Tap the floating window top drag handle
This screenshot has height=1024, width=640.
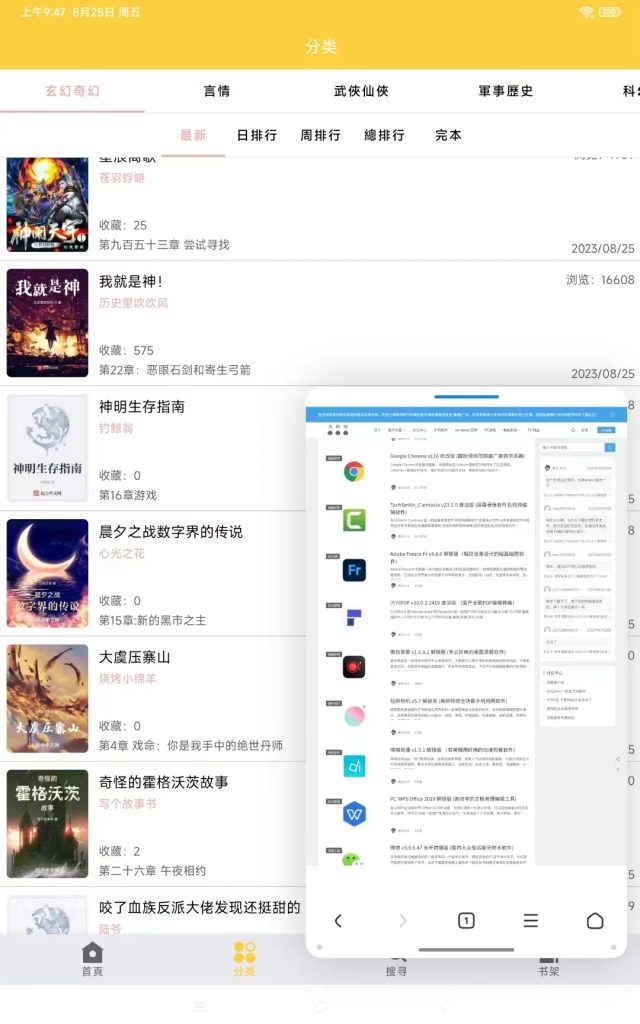[x=466, y=396]
